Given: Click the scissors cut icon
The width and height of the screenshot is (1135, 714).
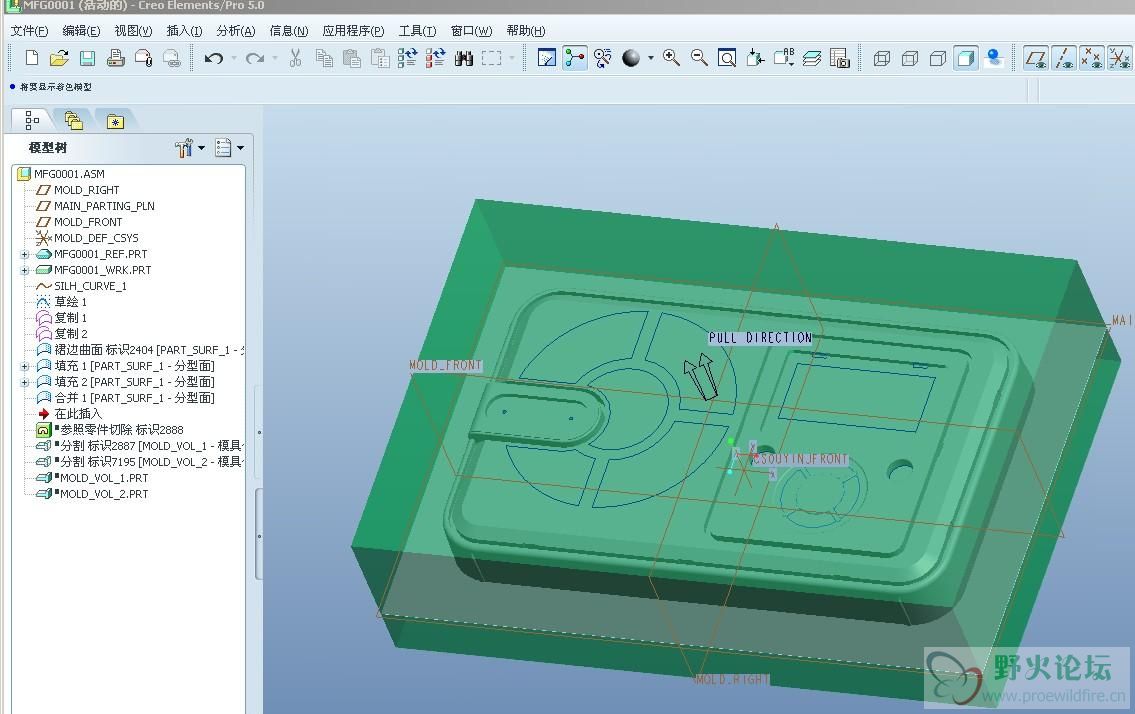Looking at the screenshot, I should coord(295,58).
